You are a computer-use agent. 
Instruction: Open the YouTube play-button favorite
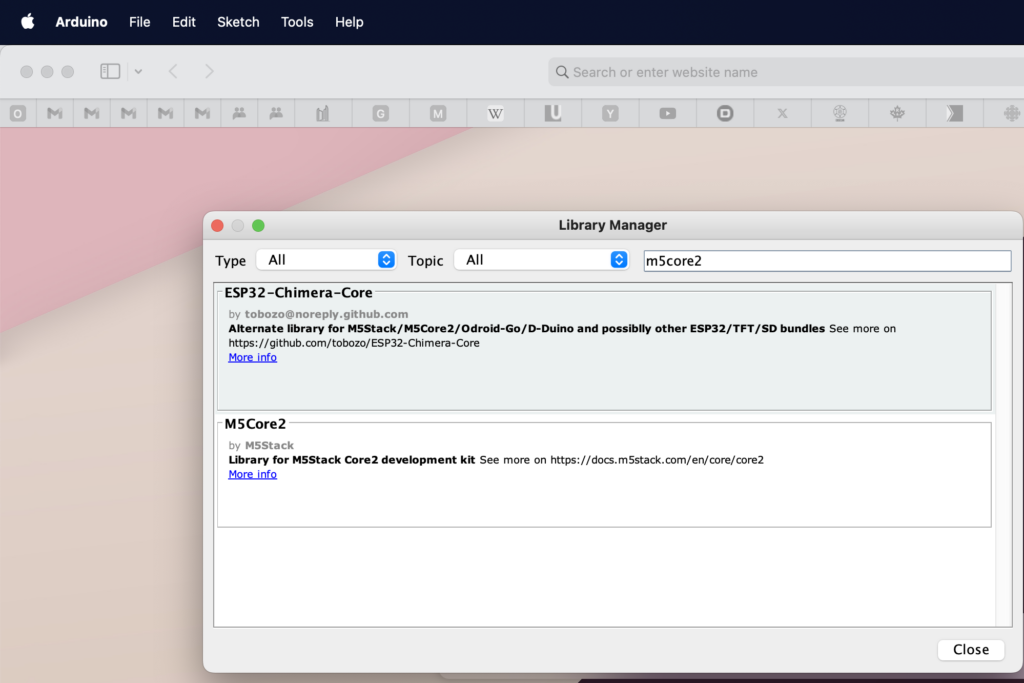(667, 114)
